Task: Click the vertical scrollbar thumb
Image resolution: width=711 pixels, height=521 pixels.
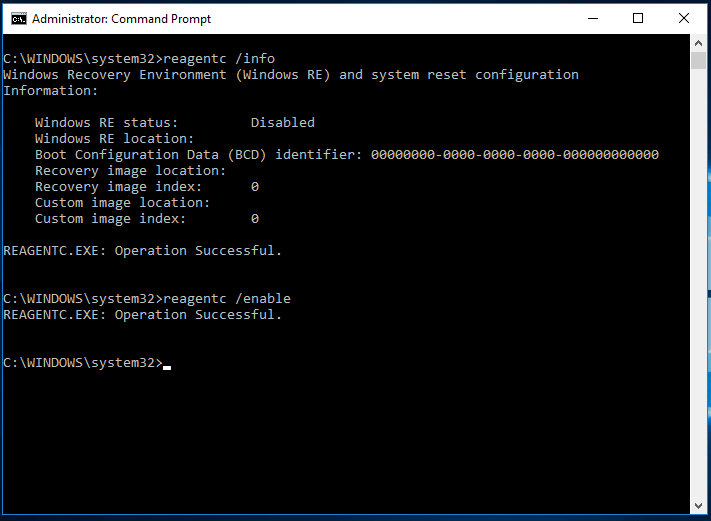Action: [699, 62]
